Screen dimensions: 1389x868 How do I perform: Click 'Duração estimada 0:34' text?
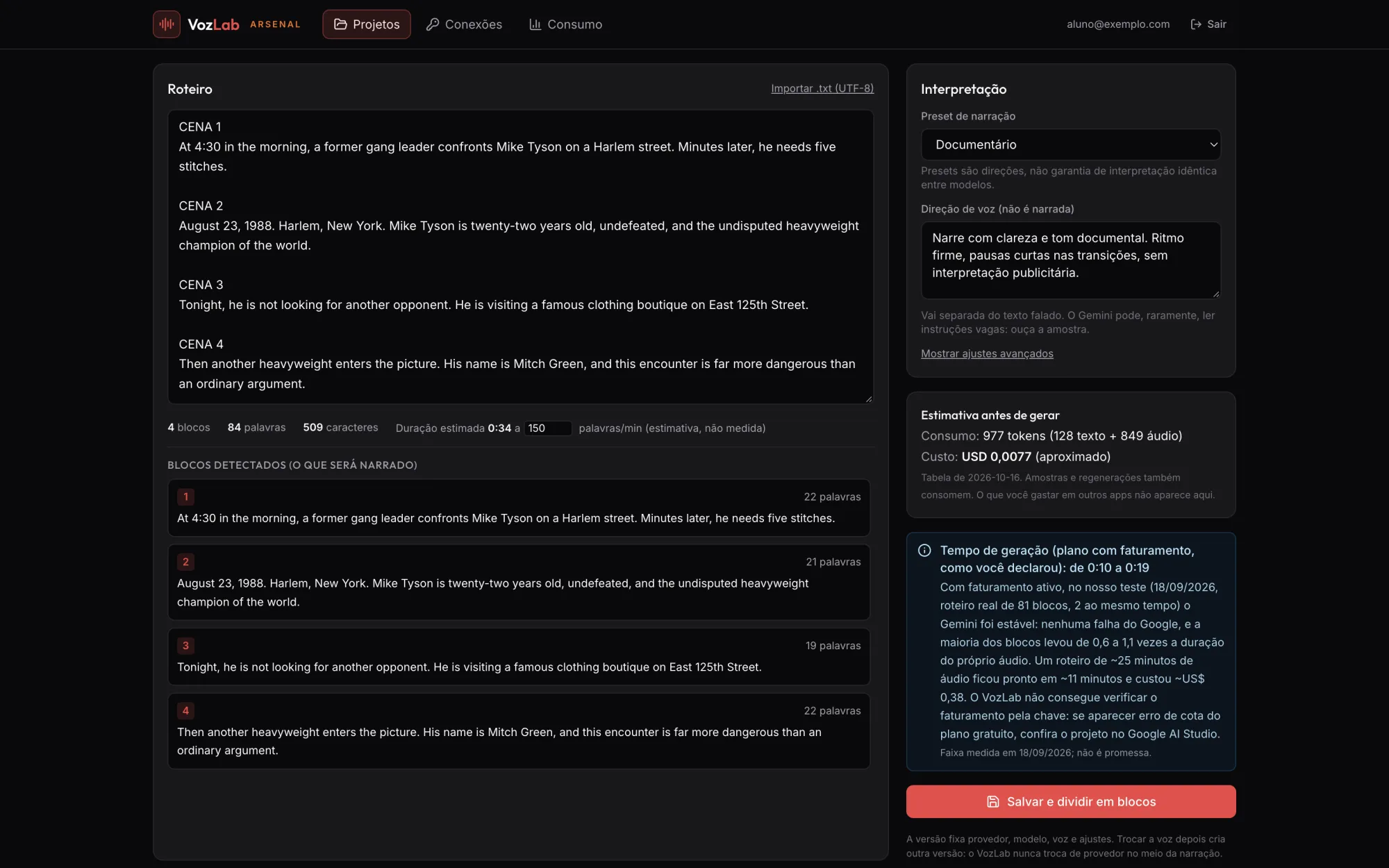[x=453, y=428]
